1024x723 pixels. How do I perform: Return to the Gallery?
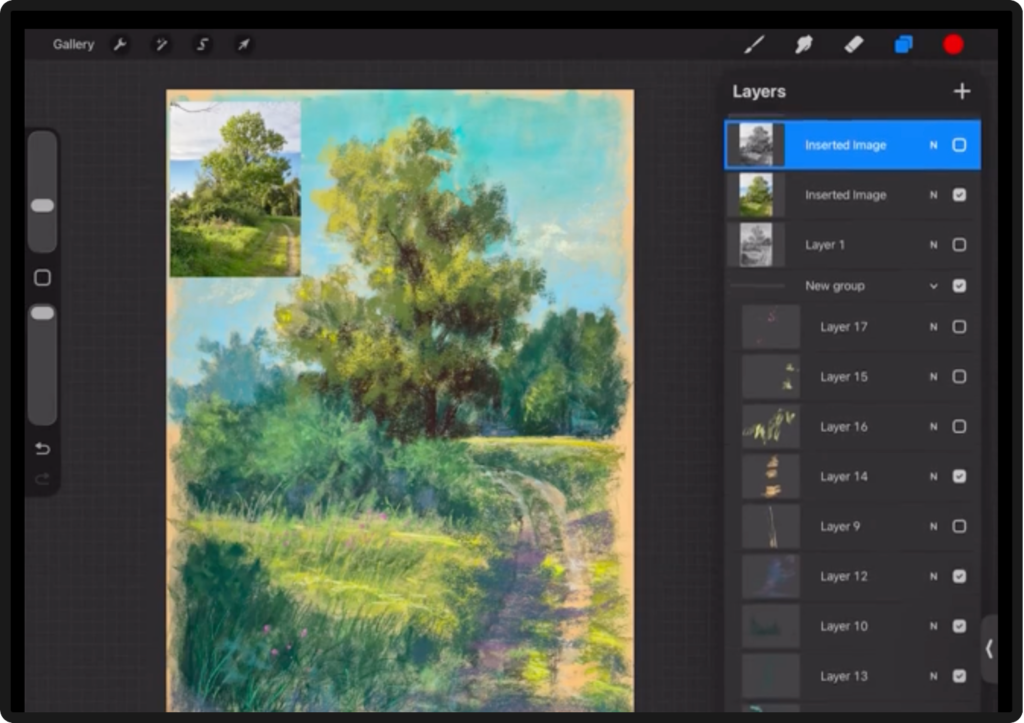click(x=73, y=45)
